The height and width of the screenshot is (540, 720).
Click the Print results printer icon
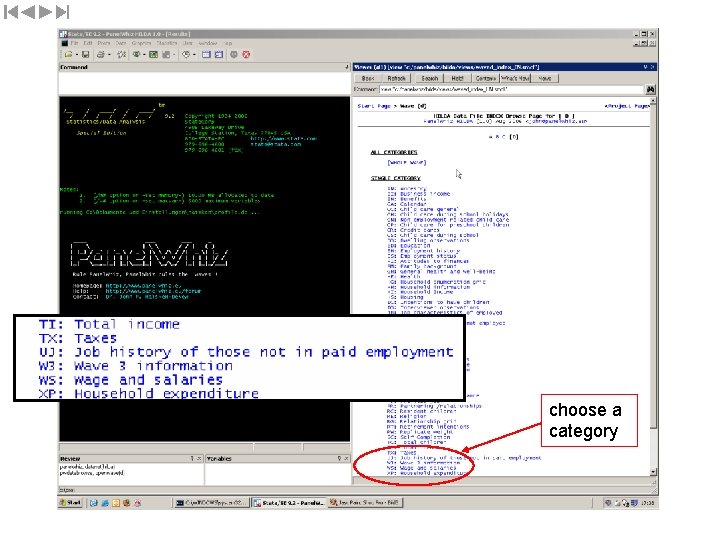point(101,55)
